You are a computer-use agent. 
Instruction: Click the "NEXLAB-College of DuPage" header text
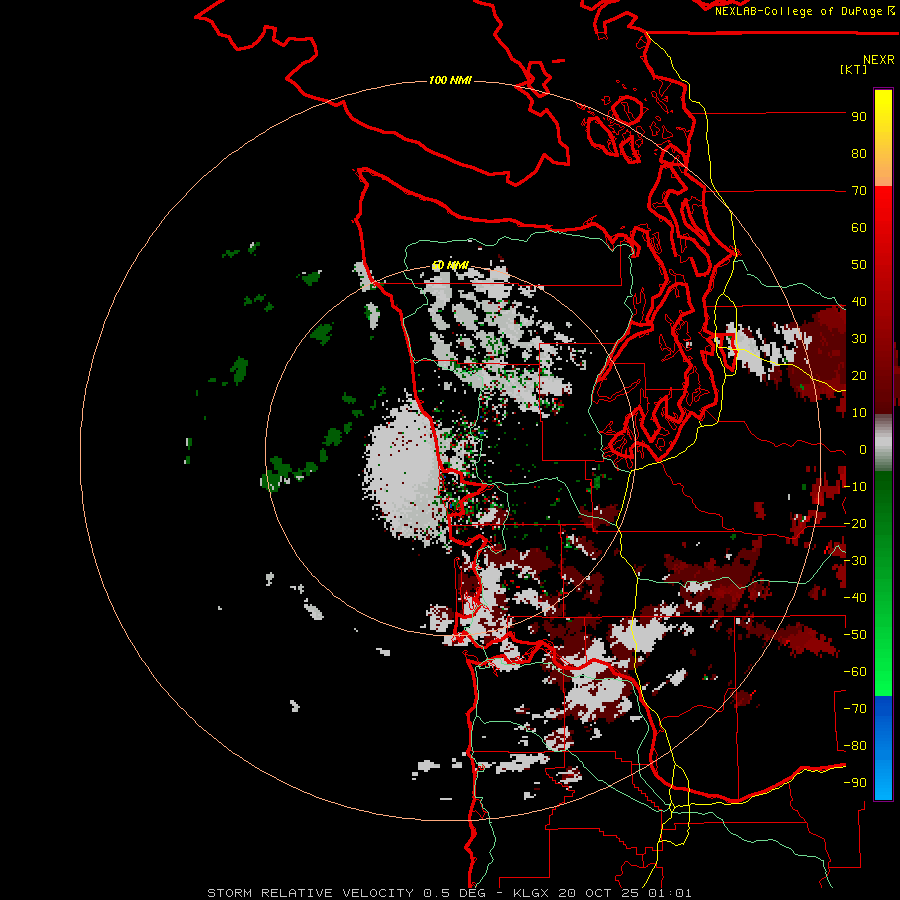(x=800, y=11)
